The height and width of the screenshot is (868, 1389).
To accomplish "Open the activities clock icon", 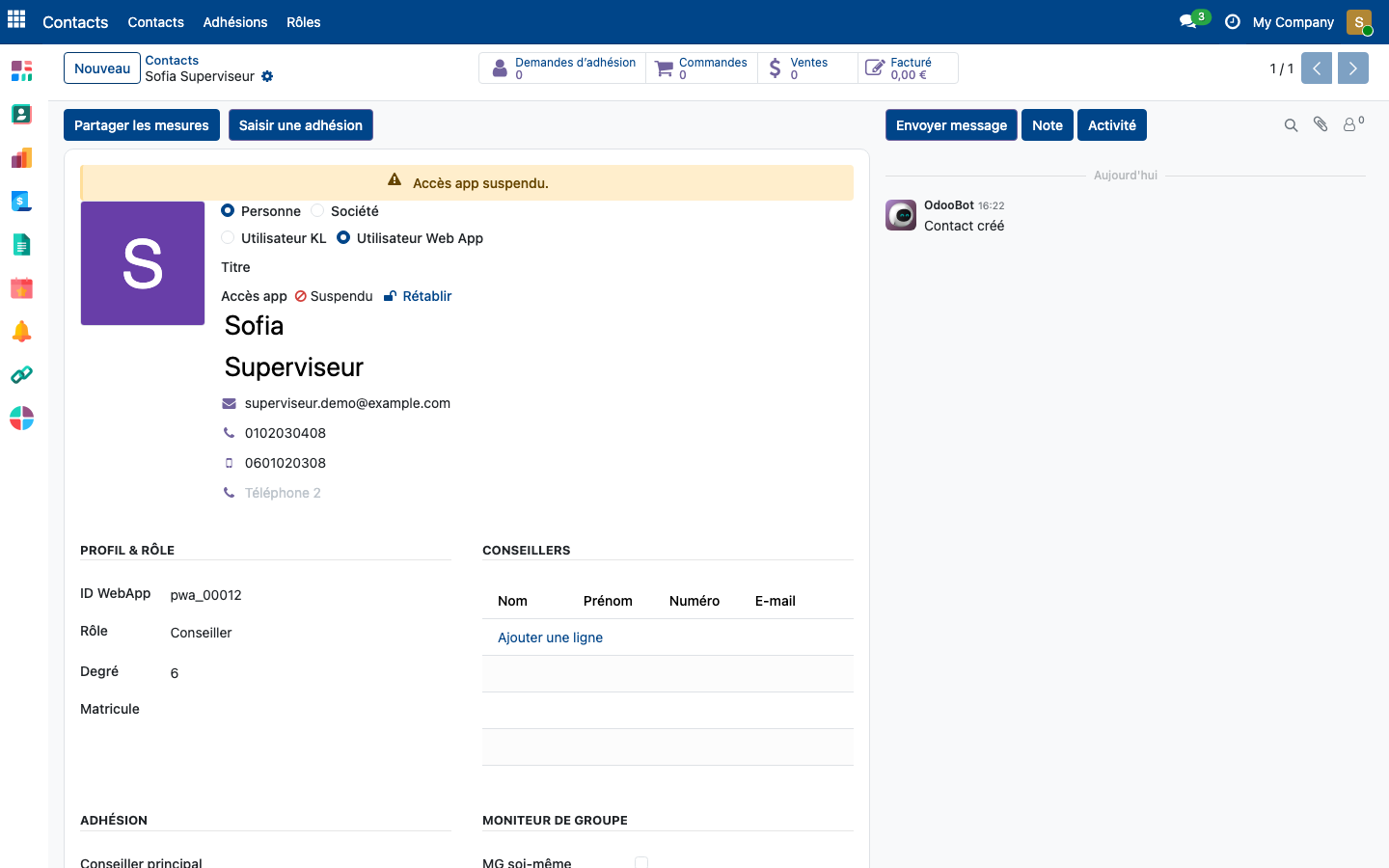I will click(x=1232, y=21).
